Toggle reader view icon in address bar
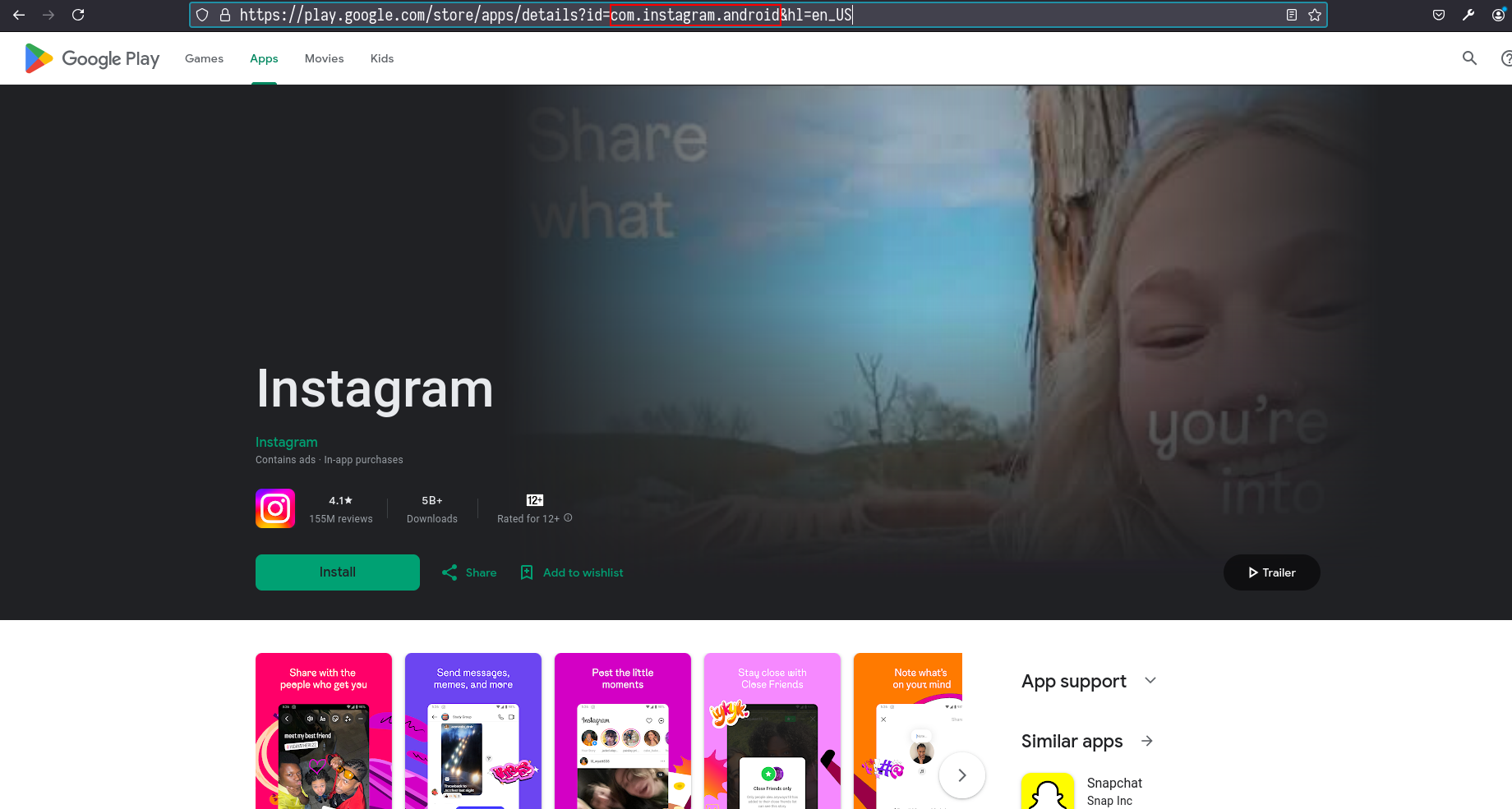 click(1292, 15)
